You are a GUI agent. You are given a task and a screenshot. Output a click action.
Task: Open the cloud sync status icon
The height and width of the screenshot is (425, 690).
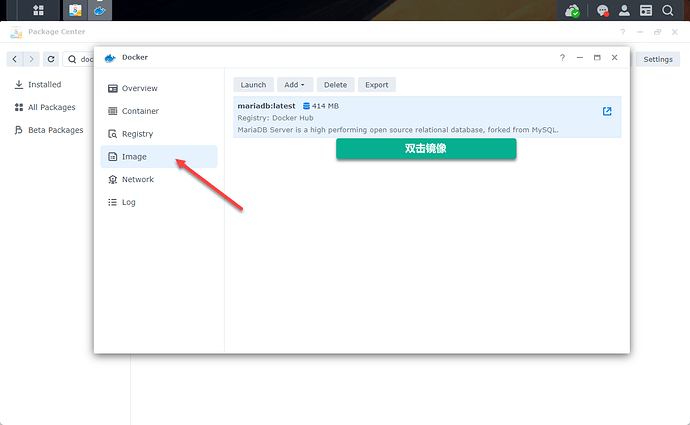[572, 11]
